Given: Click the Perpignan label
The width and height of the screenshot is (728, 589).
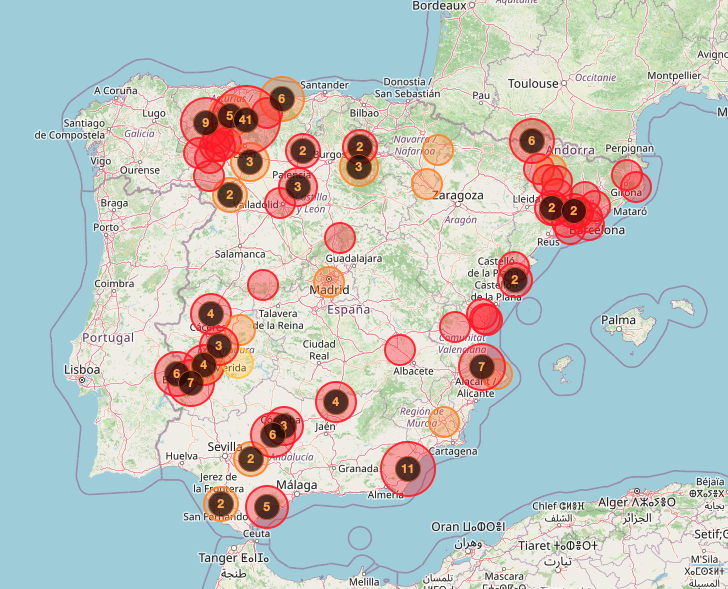Looking at the screenshot, I should tap(630, 149).
